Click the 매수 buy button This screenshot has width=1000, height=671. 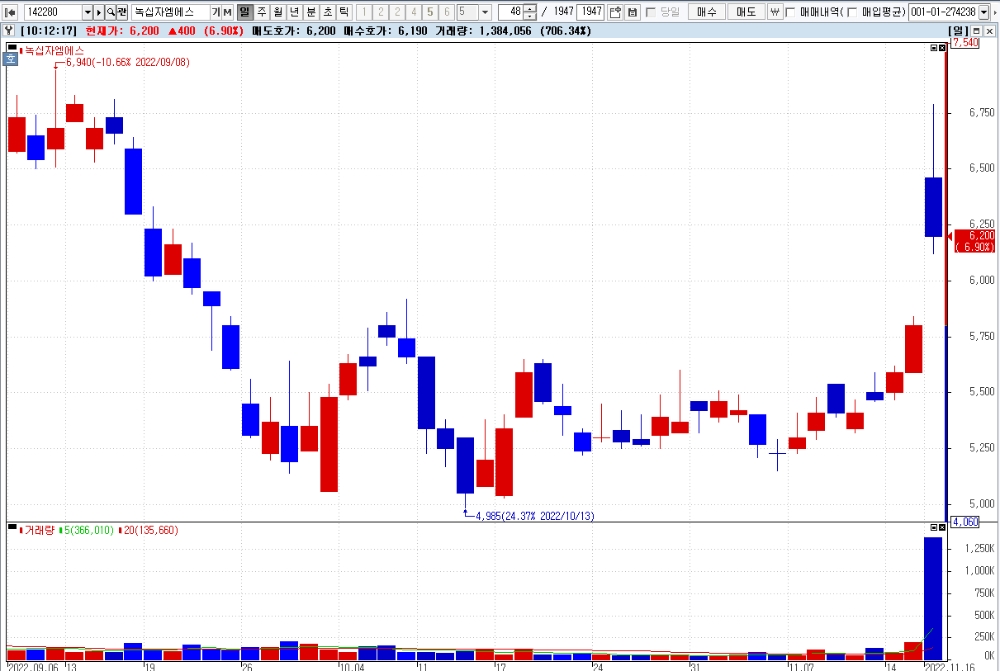point(707,11)
